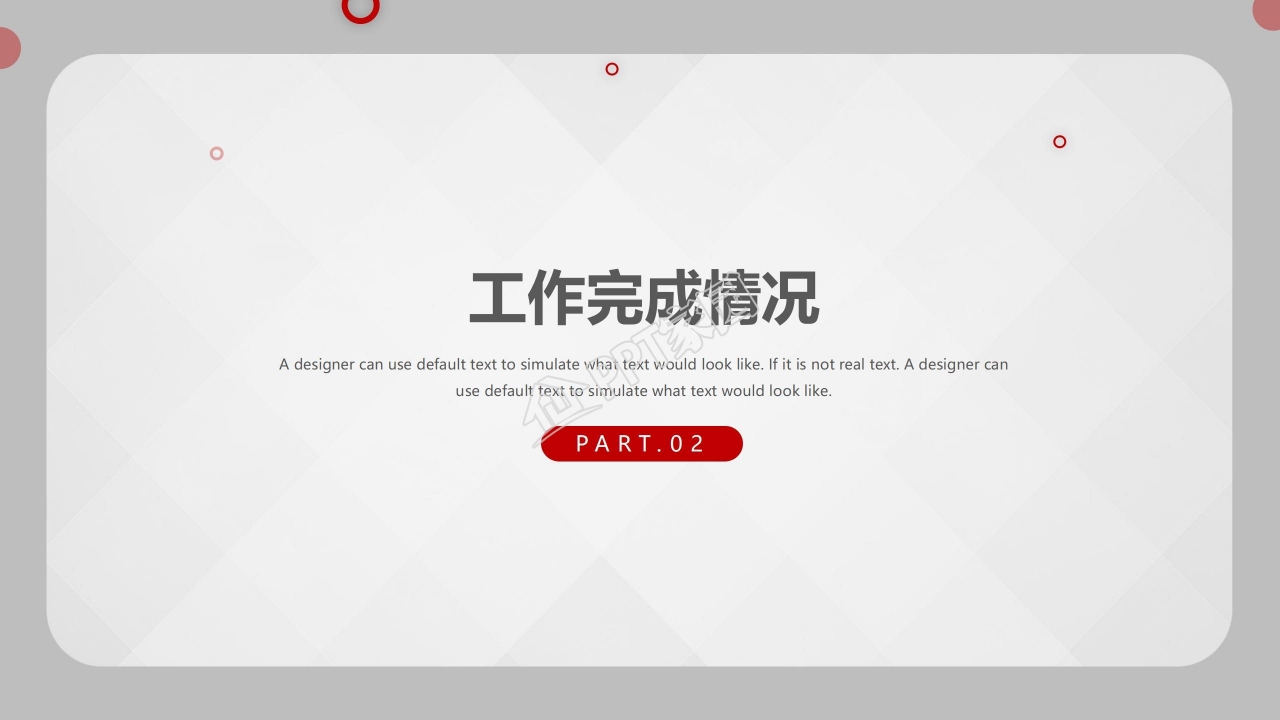Click the second line of the placeholder text
The image size is (1280, 720).
click(643, 391)
